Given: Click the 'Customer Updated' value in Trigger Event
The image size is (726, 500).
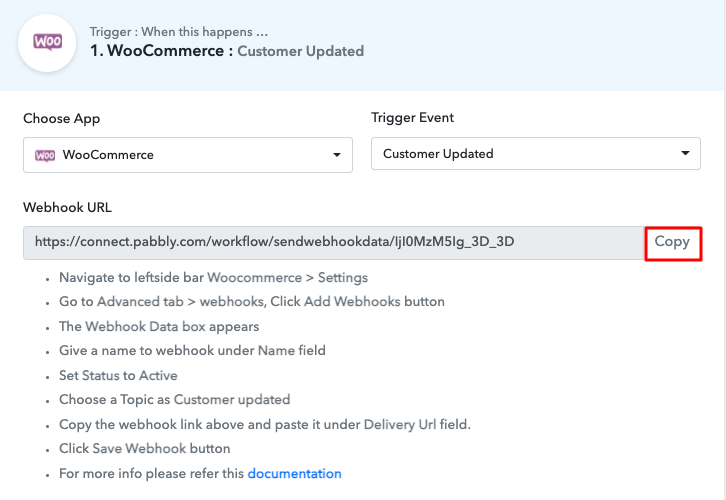Looking at the screenshot, I should click(x=438, y=154).
